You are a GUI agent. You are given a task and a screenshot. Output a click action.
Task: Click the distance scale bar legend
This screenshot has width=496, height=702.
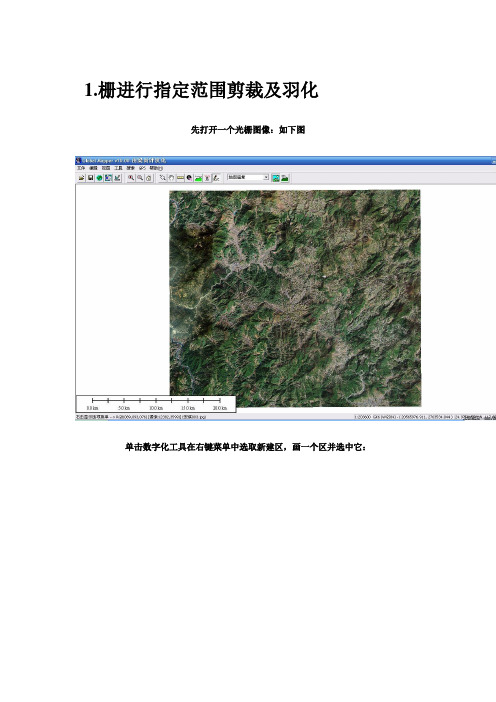coord(156,404)
